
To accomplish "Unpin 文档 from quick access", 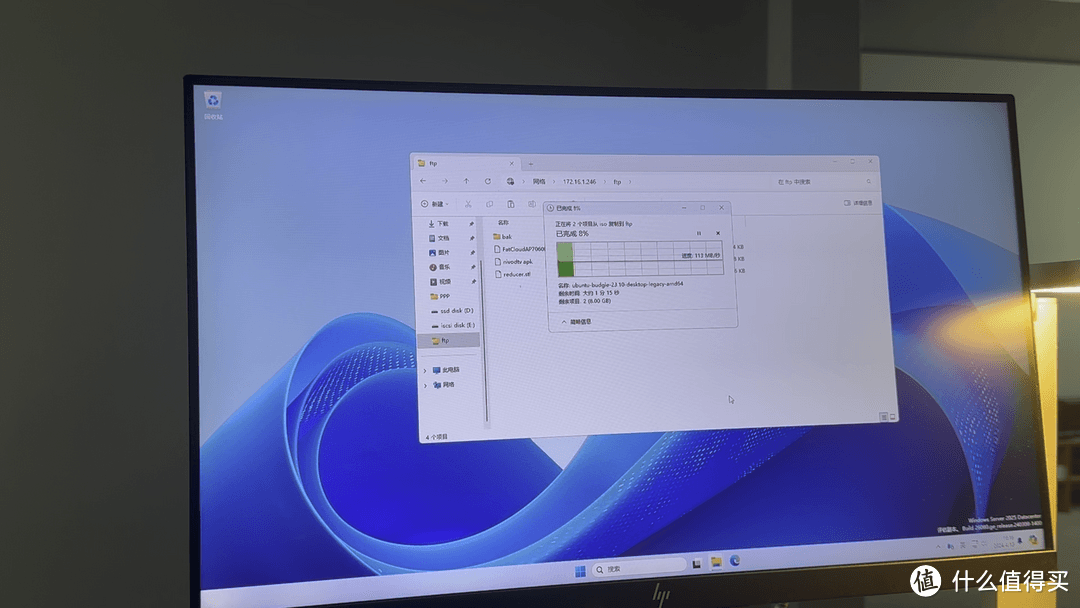I will (x=472, y=238).
